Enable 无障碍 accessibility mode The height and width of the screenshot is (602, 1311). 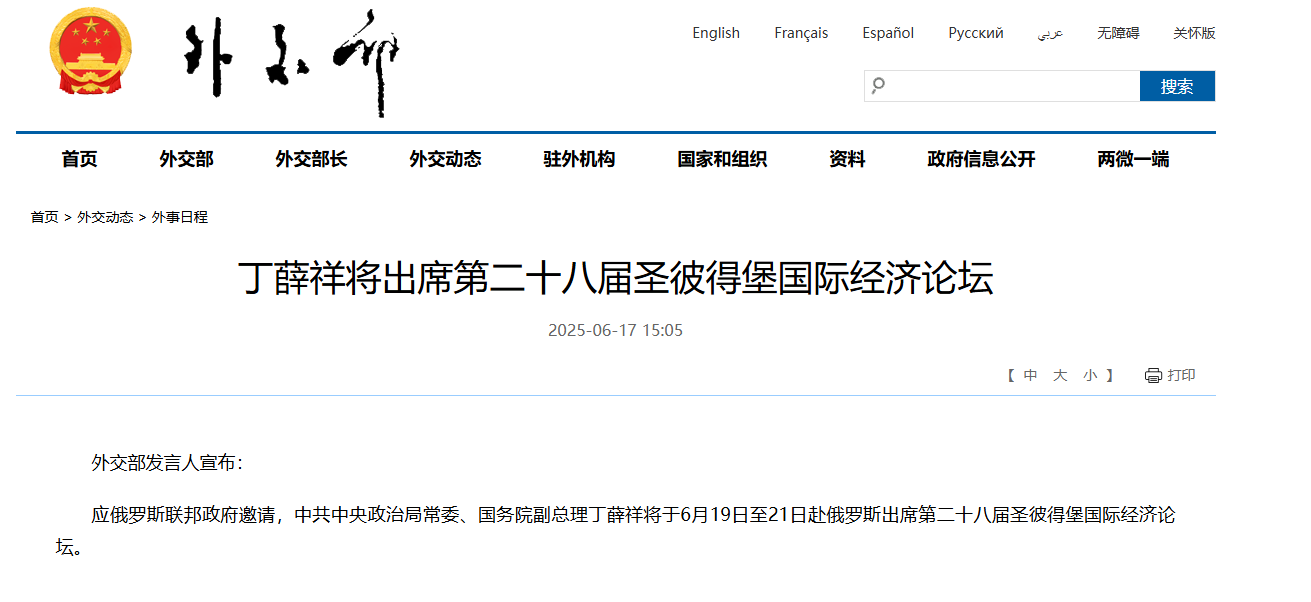pos(1118,33)
